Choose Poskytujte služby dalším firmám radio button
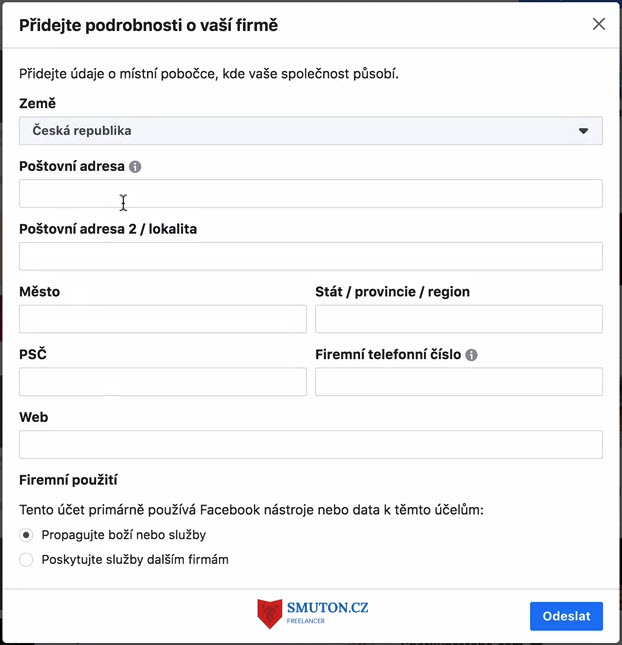Viewport: 622px width, 645px height. point(26,559)
